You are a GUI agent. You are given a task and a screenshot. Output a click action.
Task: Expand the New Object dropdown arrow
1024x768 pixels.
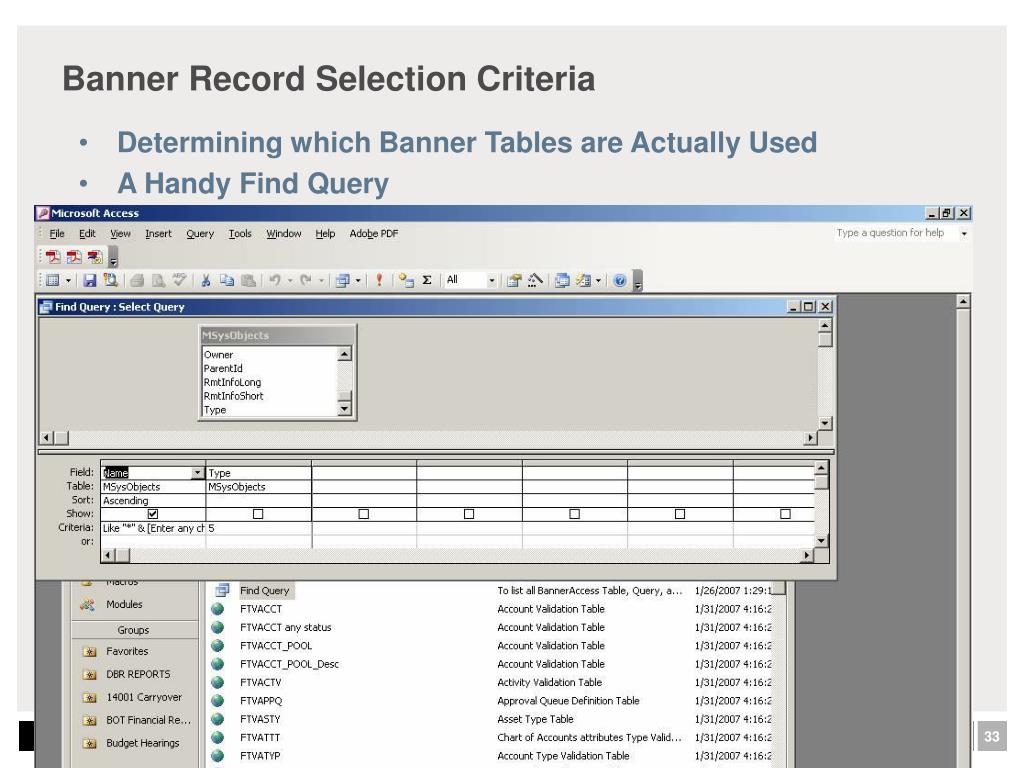point(598,281)
